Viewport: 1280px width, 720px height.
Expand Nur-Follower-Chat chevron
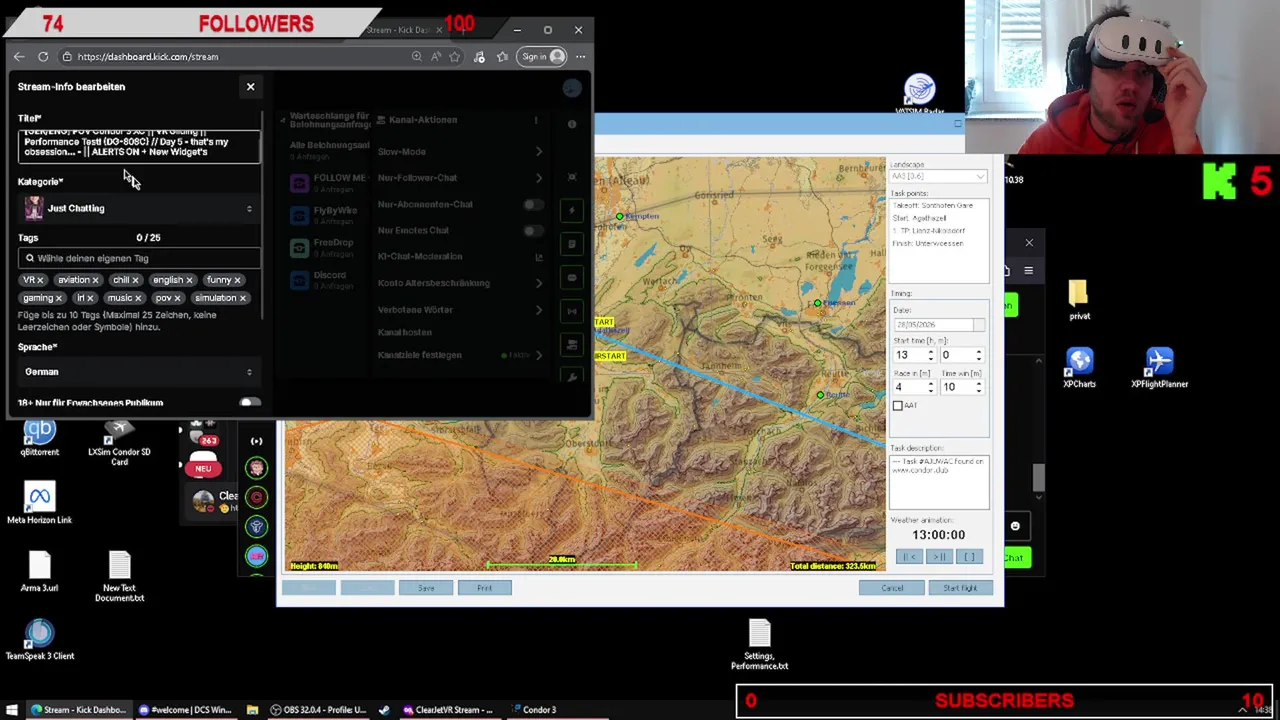click(x=539, y=178)
